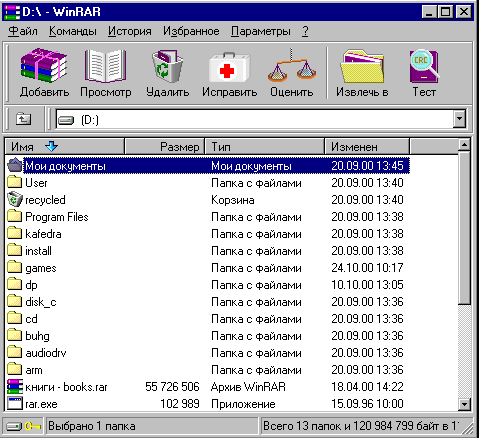479x438 pixels.
Task: Click the Удалить recycle bin toolbar icon
Action: click(x=167, y=66)
